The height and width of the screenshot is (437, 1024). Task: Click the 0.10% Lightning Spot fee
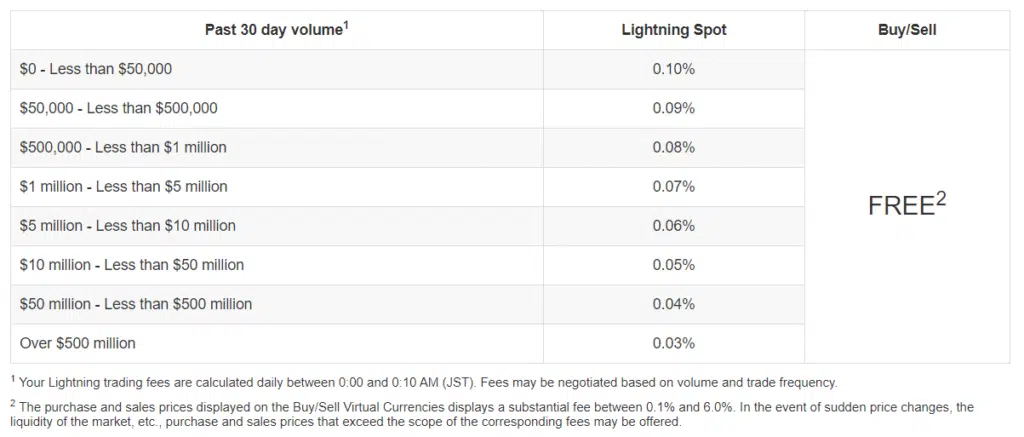(x=674, y=69)
